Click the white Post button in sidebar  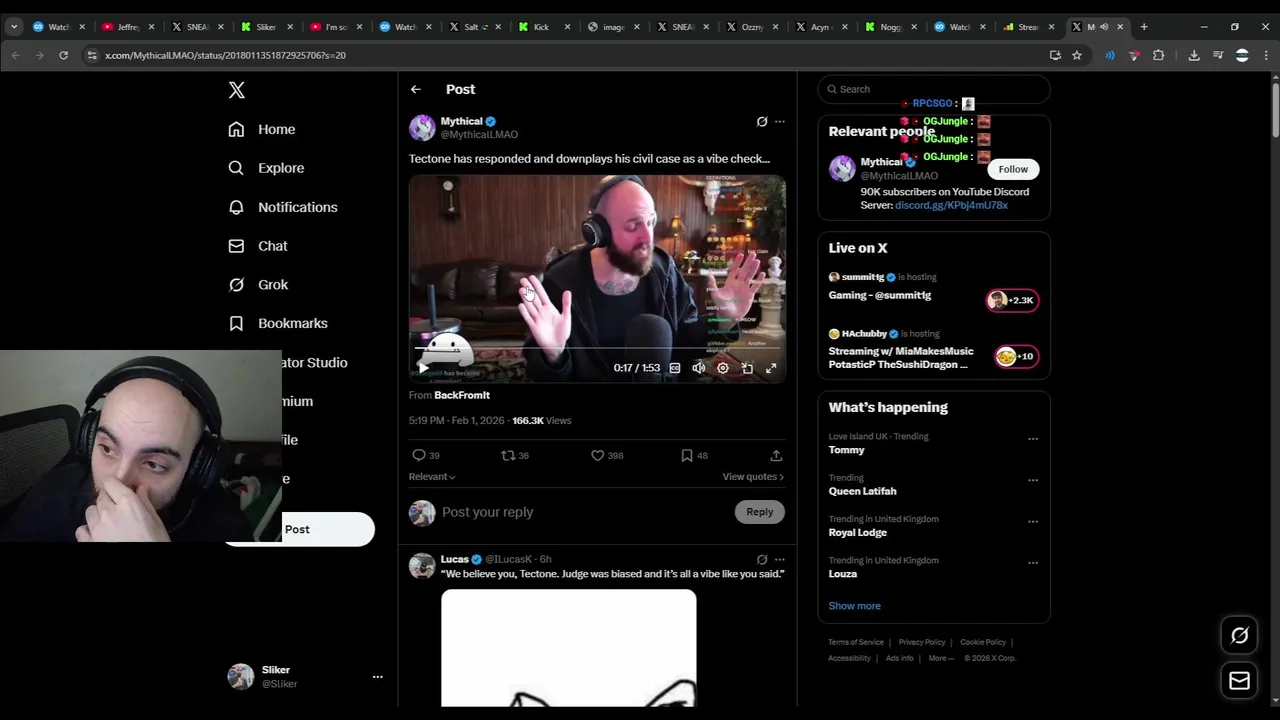(x=299, y=529)
